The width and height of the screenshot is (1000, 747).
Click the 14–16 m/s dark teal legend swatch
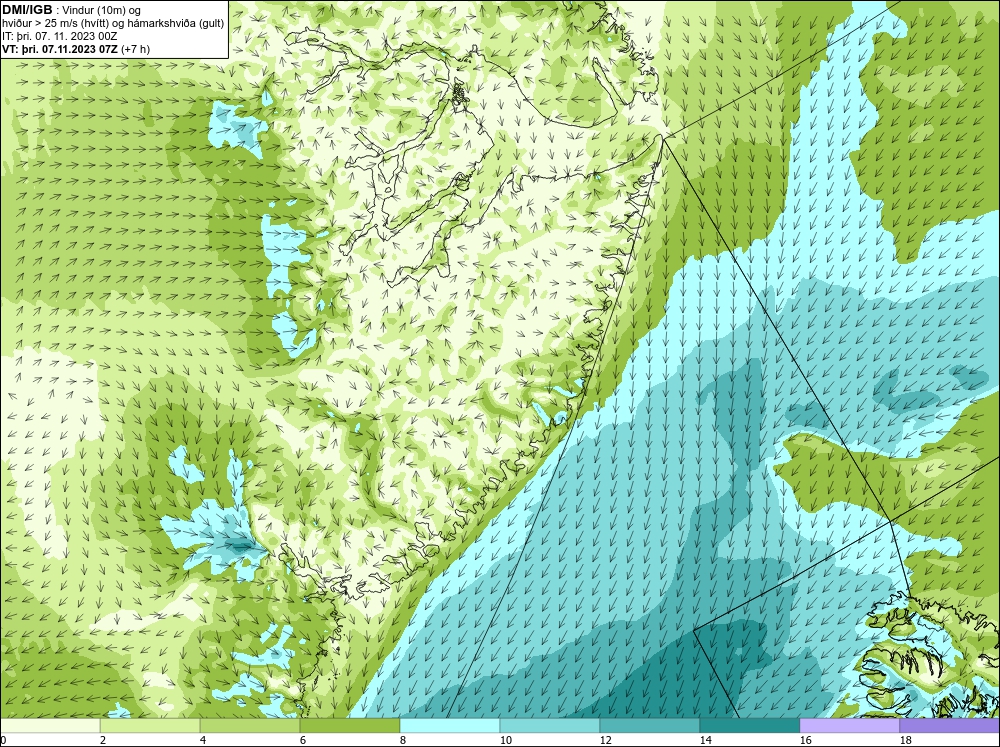pyautogui.click(x=749, y=726)
